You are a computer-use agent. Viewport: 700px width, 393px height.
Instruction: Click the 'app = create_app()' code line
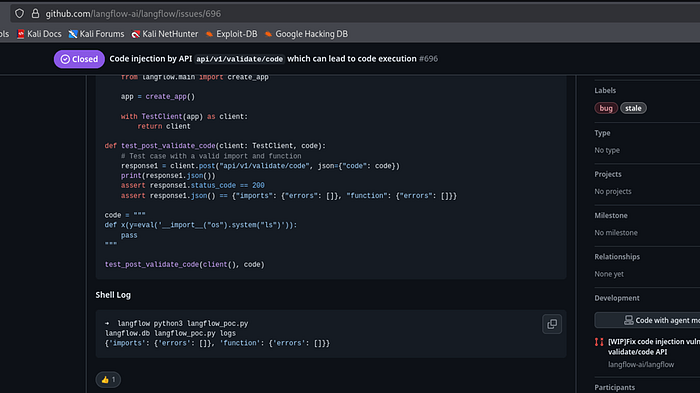point(158,96)
